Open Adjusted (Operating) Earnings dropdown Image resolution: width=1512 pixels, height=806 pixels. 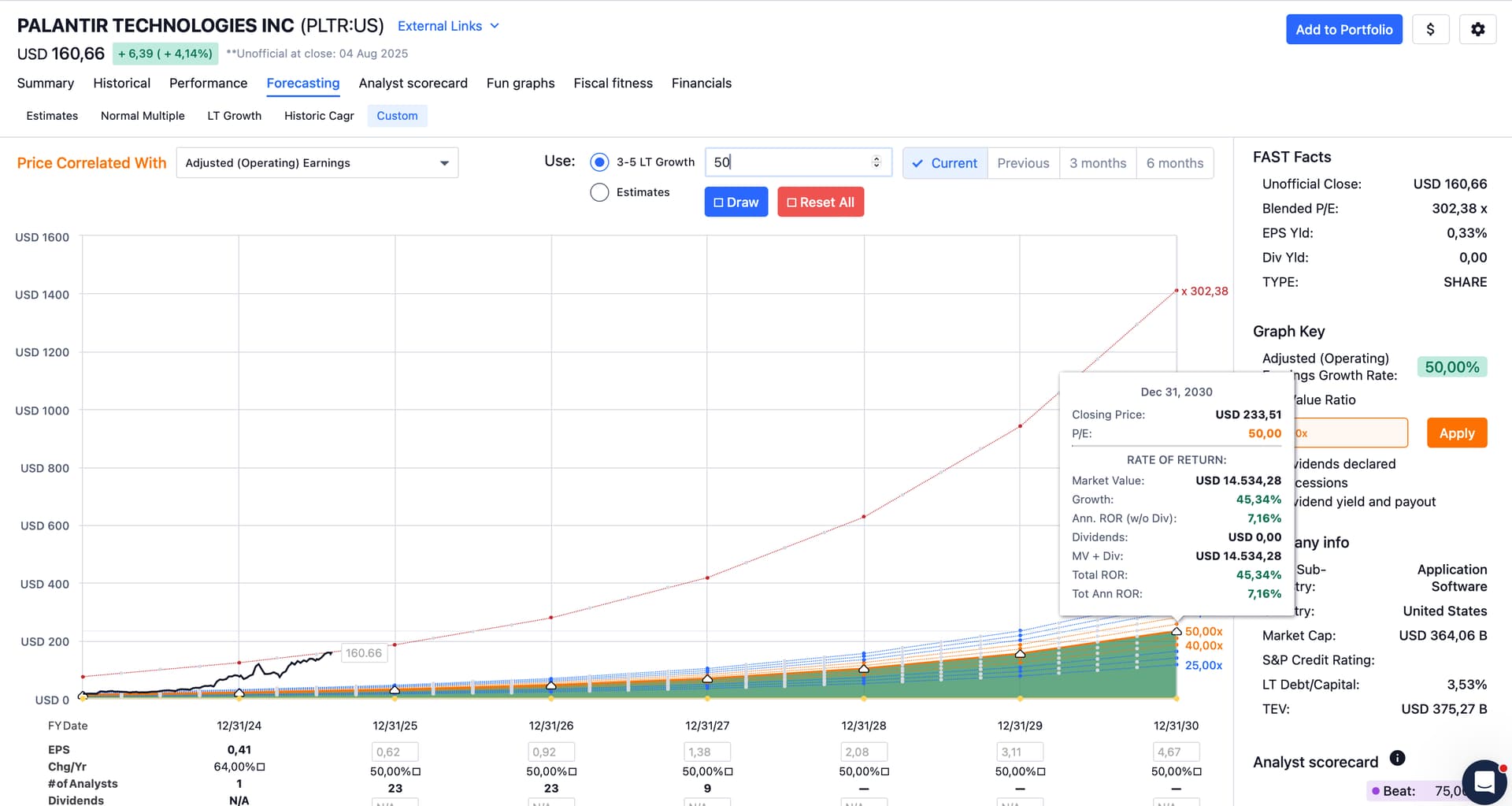pos(317,163)
